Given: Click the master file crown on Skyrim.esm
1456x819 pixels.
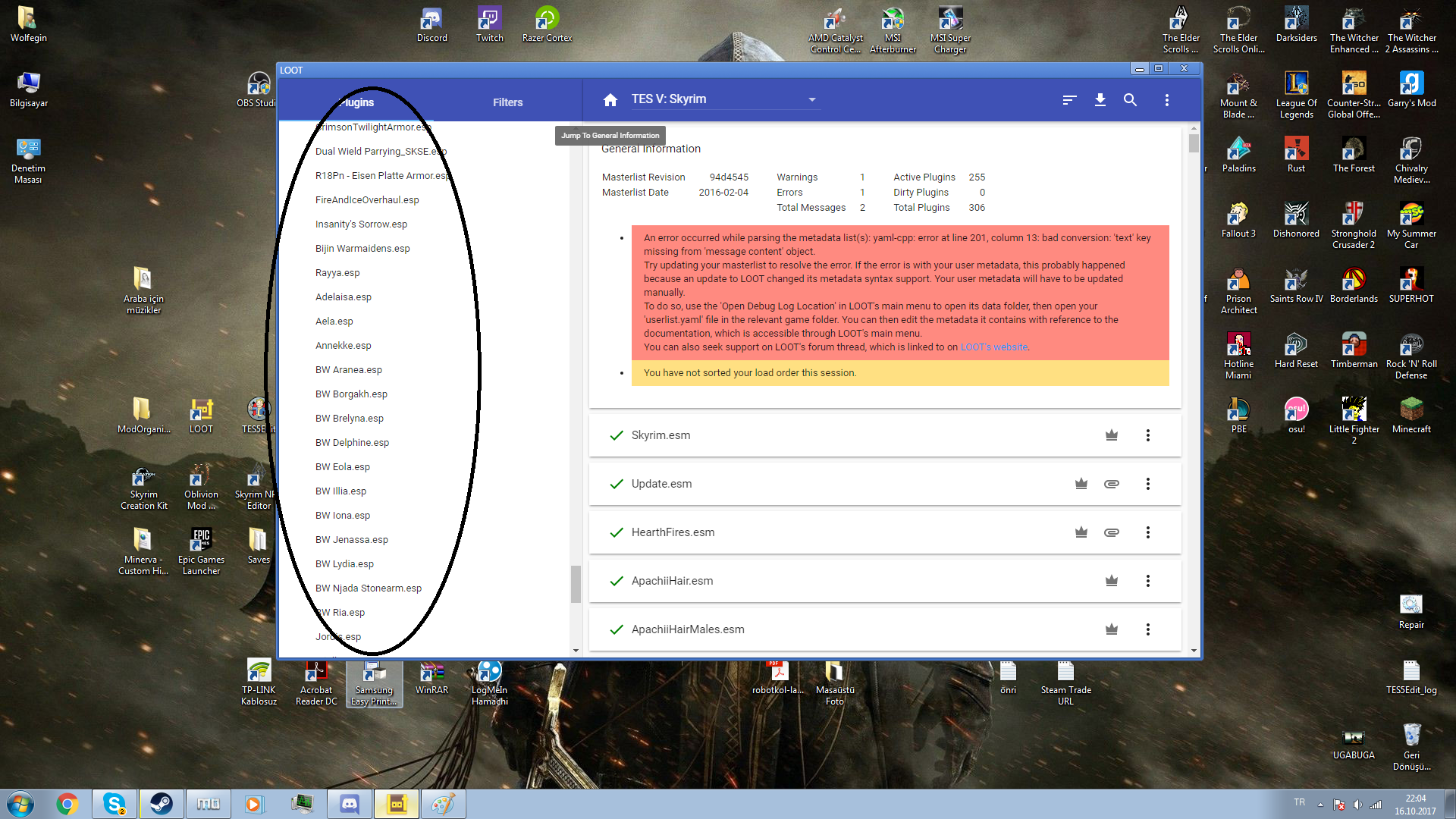Looking at the screenshot, I should [x=1112, y=435].
